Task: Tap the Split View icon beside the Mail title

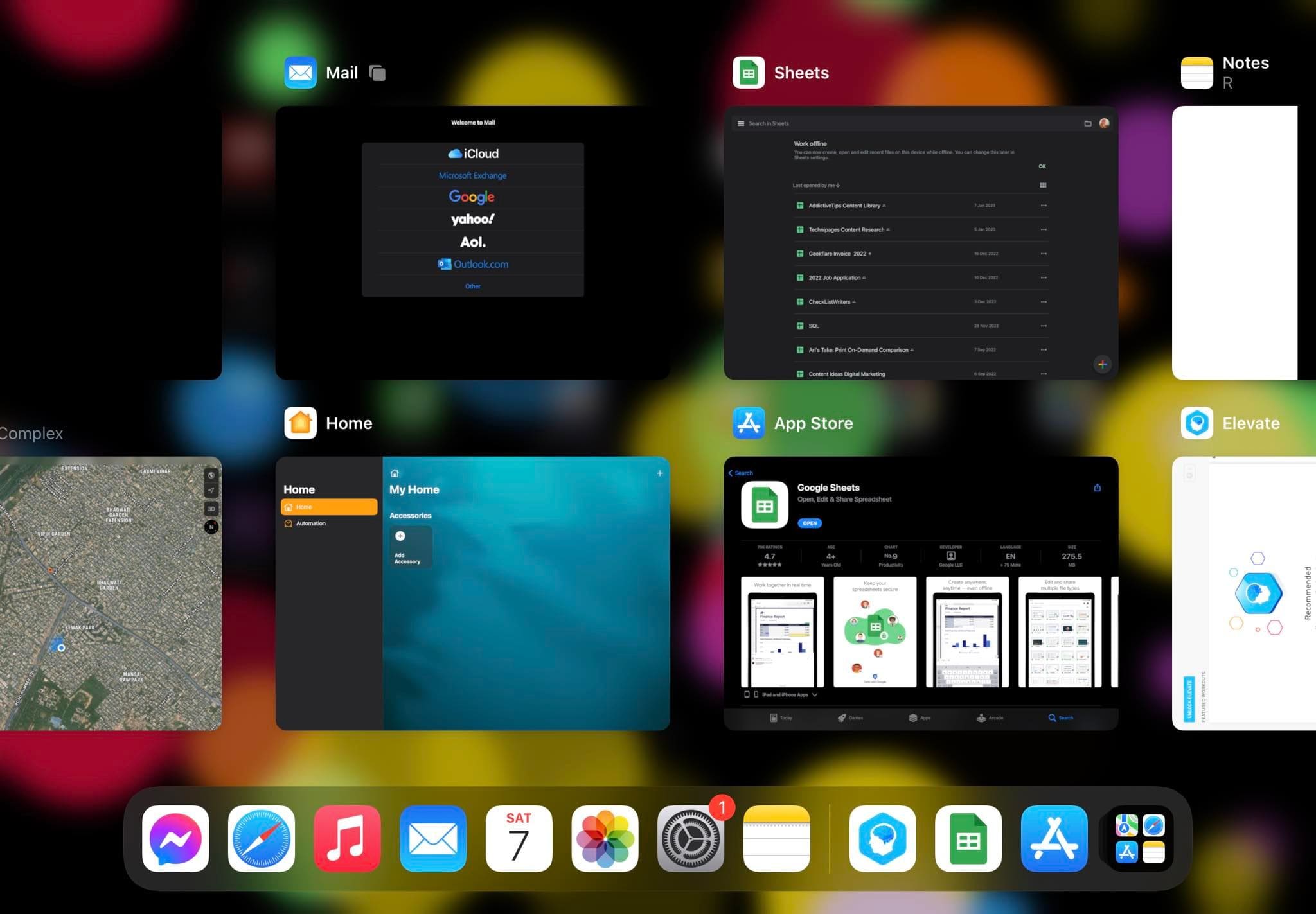Action: pos(376,73)
